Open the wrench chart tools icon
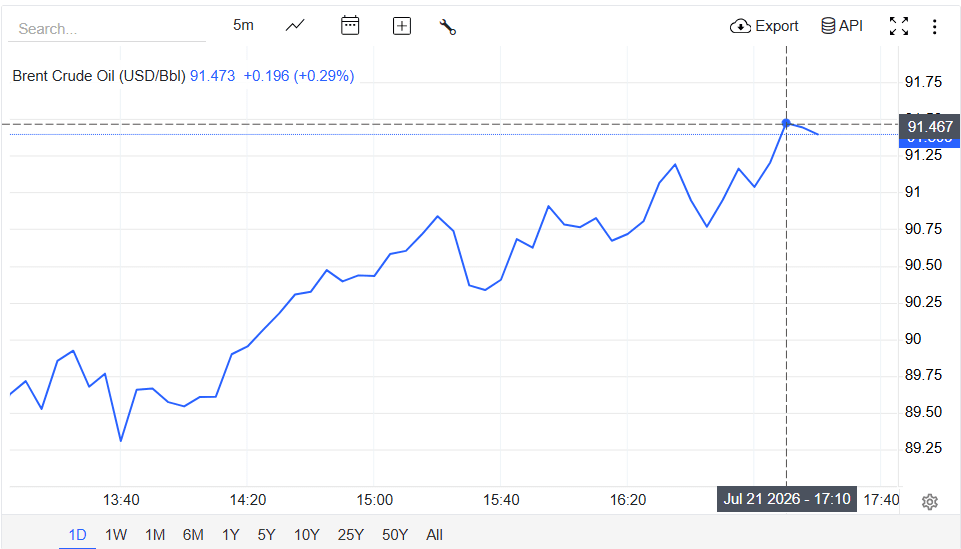The width and height of the screenshot is (961, 549). tap(448, 26)
